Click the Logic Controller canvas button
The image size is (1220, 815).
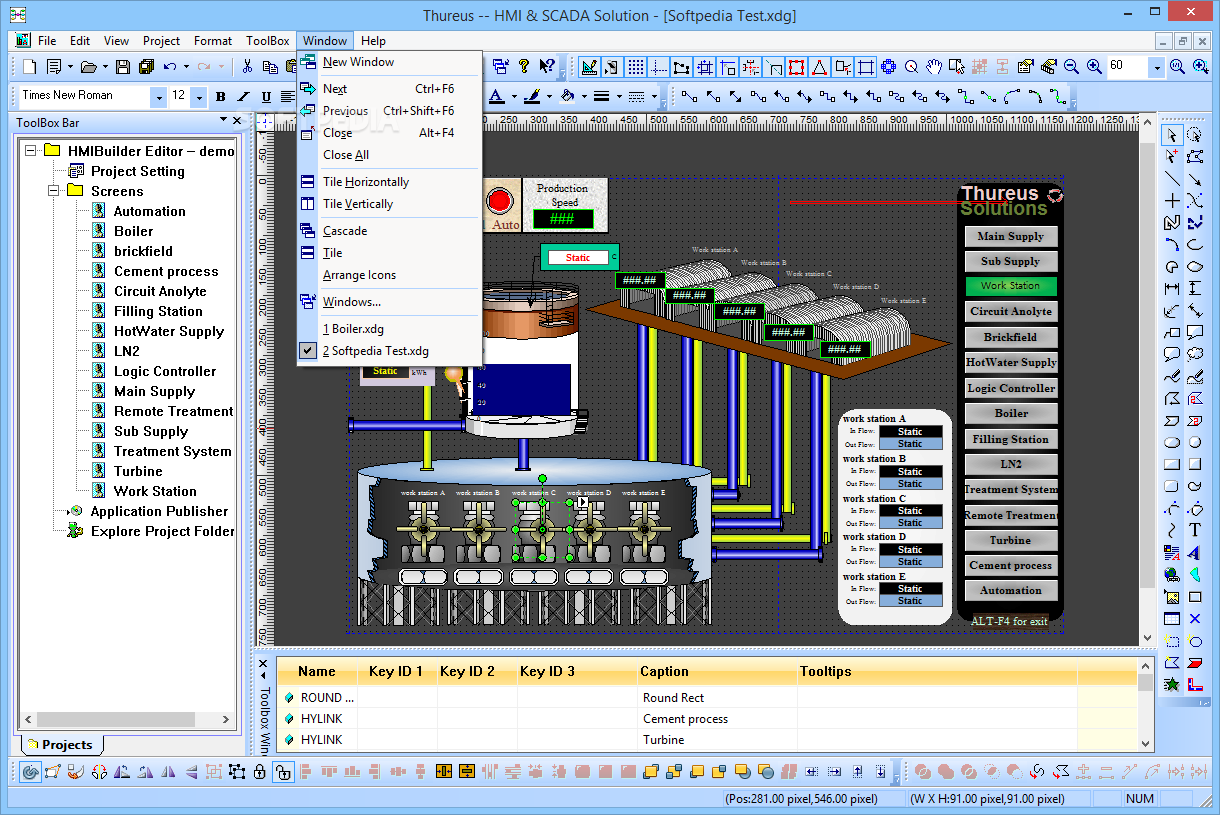pyautogui.click(x=1010, y=388)
